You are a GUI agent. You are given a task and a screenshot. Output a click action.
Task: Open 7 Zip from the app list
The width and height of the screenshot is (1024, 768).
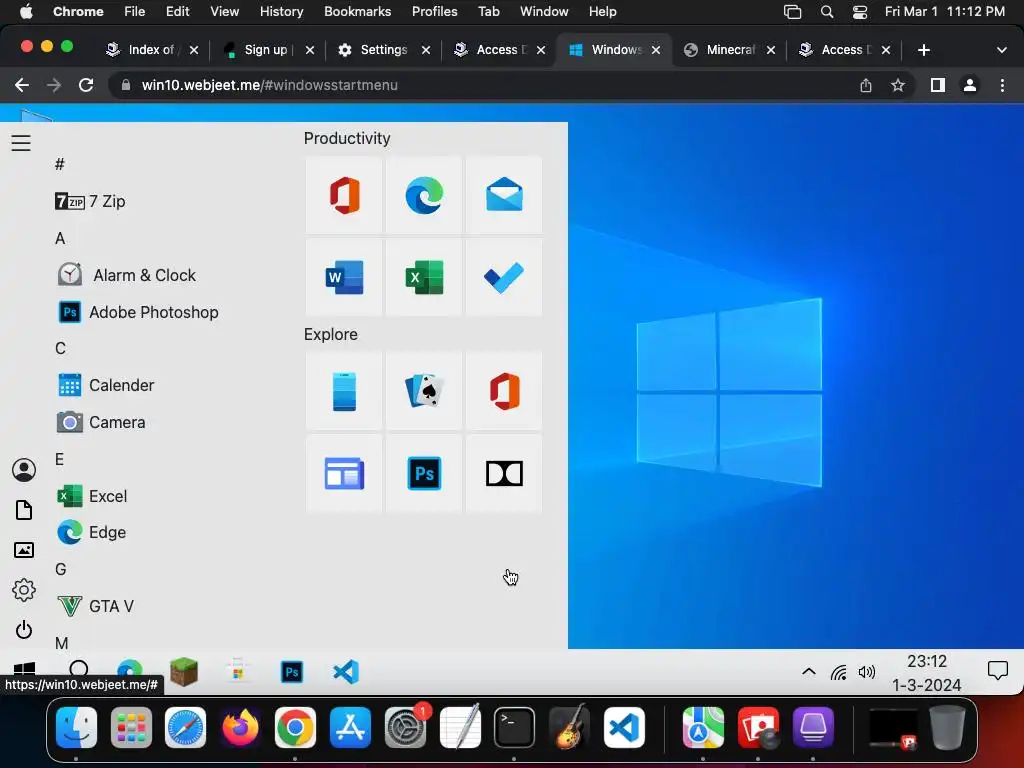(x=90, y=201)
